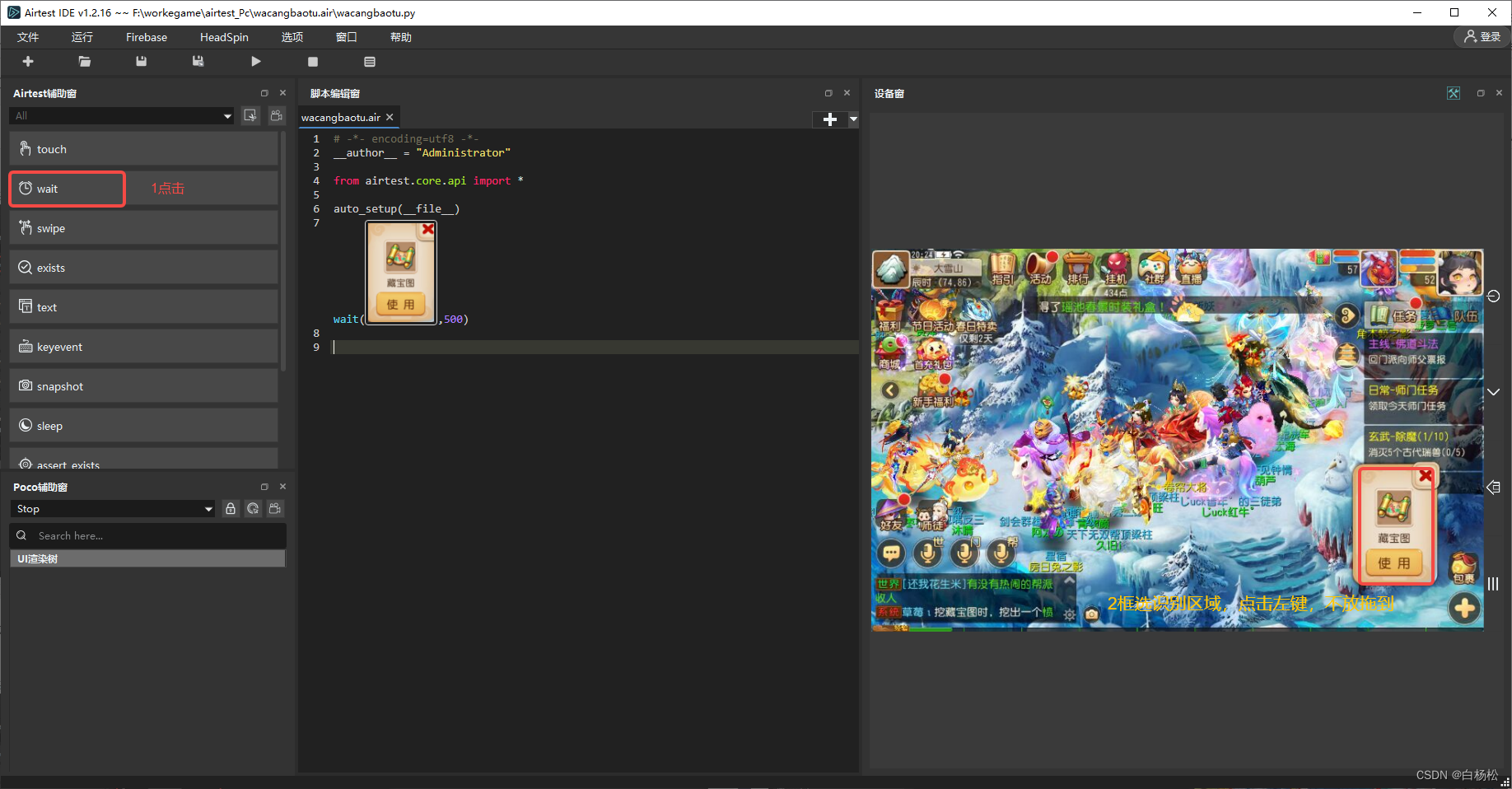Viewport: 1512px width, 789px height.
Task: Select the assert_exists command
Action: pos(143,460)
